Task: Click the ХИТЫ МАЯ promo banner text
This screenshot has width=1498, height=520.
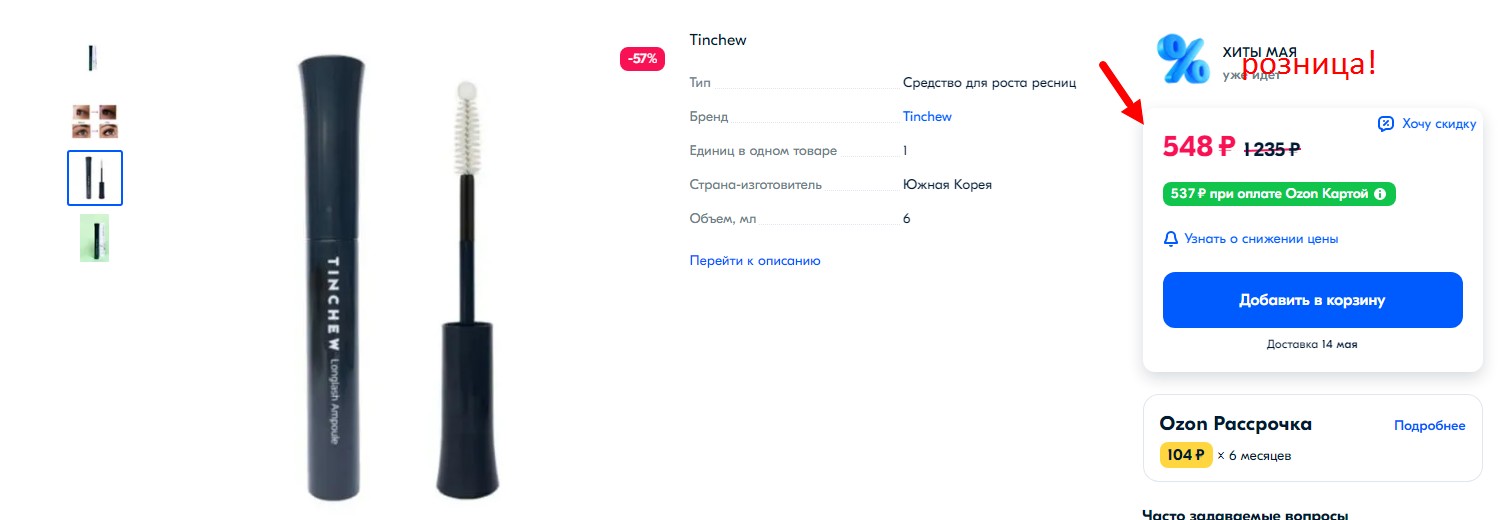Action: pos(1259,52)
